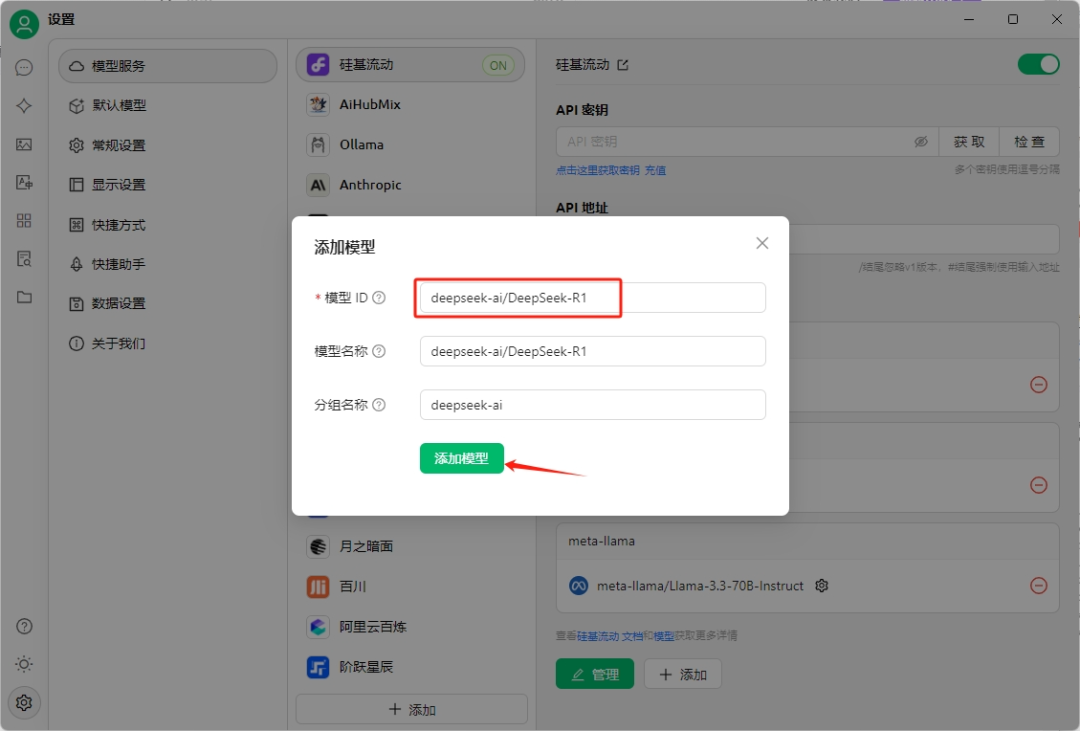This screenshot has height=731, width=1080.
Task: Select the AiHubMix provider
Action: (411, 105)
